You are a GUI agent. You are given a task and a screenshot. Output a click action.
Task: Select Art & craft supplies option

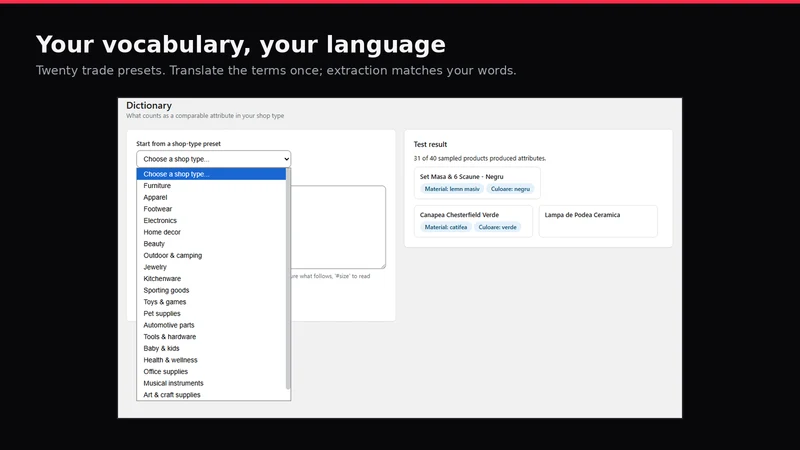[x=211, y=395]
